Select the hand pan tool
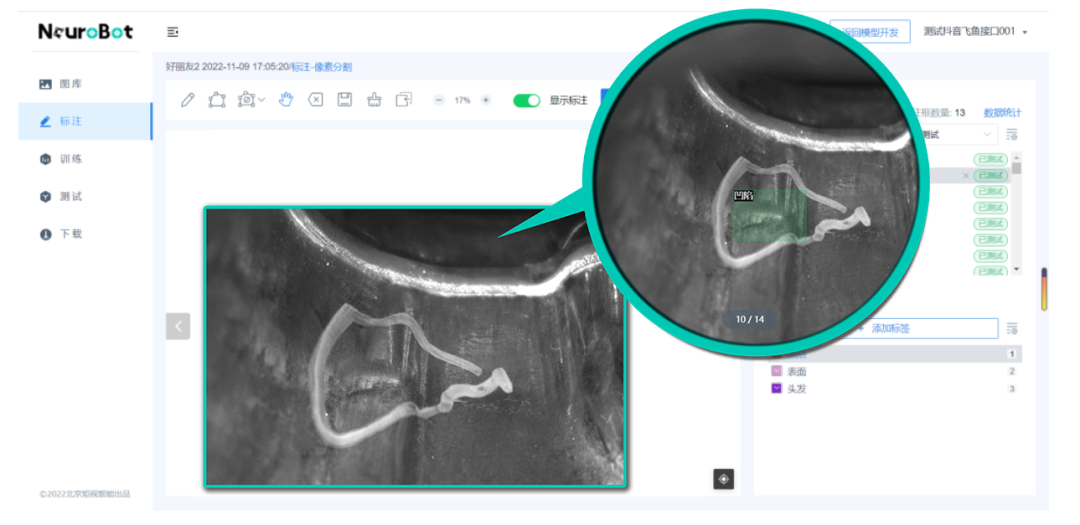This screenshot has height=525, width=1080. (x=286, y=100)
